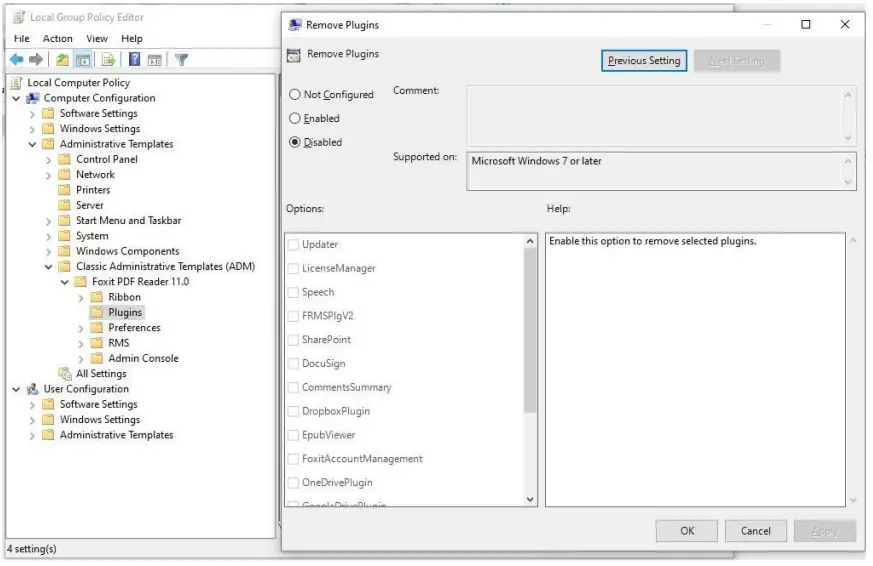Click the Ribbon folder icon
This screenshot has height=566, width=873.
(x=97, y=297)
